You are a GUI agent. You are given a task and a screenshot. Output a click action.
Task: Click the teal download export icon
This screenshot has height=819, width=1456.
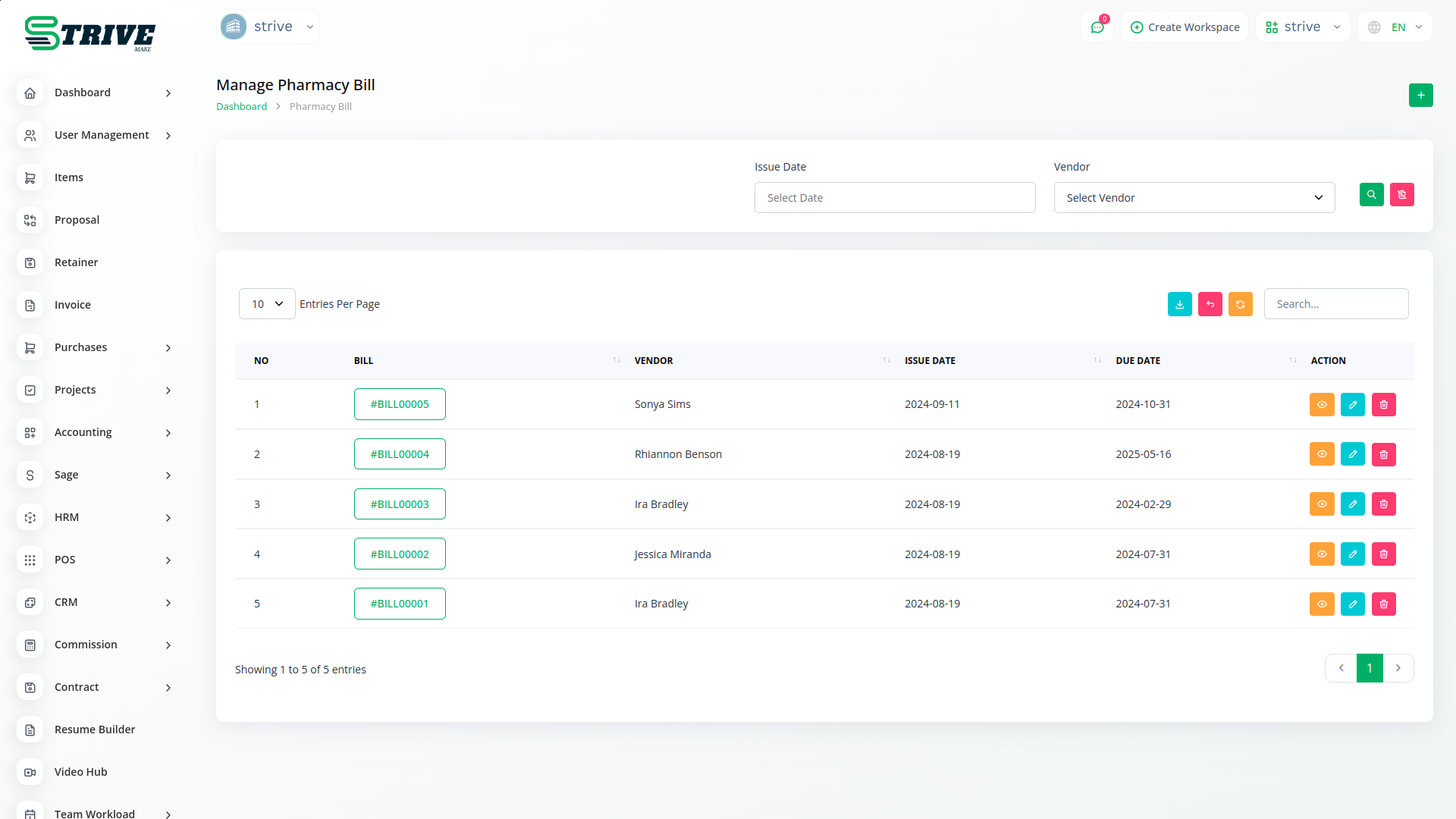coord(1179,304)
